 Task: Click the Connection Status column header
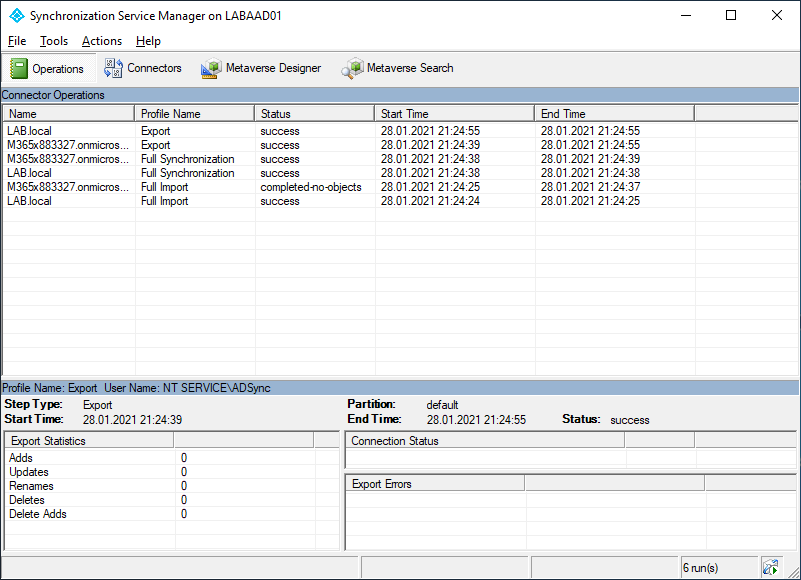pos(485,440)
